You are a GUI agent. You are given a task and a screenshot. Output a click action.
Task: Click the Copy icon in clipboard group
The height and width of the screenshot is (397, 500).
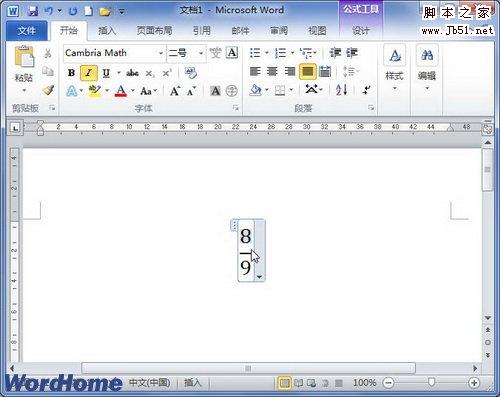tap(48, 71)
